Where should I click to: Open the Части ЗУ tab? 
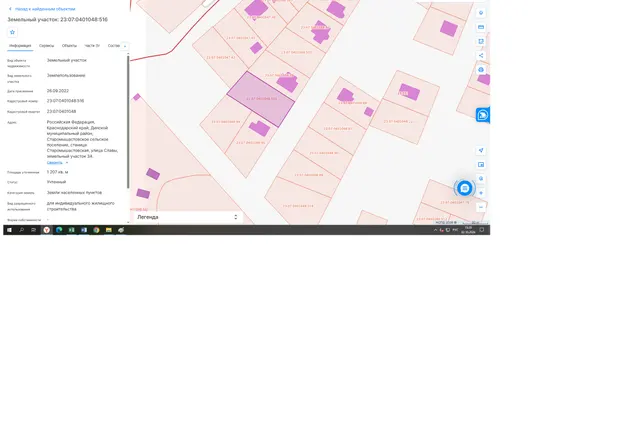92,46
